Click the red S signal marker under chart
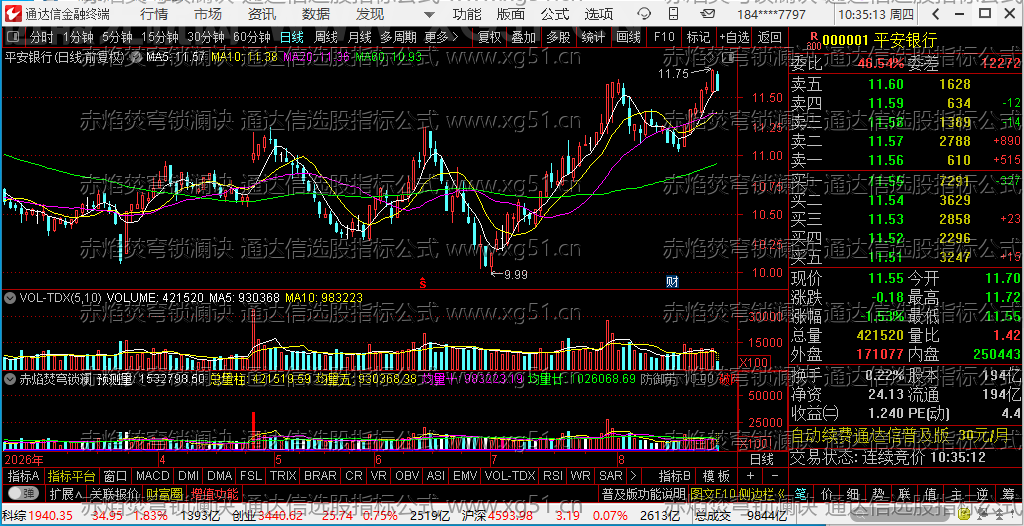The image size is (1024, 526). point(423,283)
